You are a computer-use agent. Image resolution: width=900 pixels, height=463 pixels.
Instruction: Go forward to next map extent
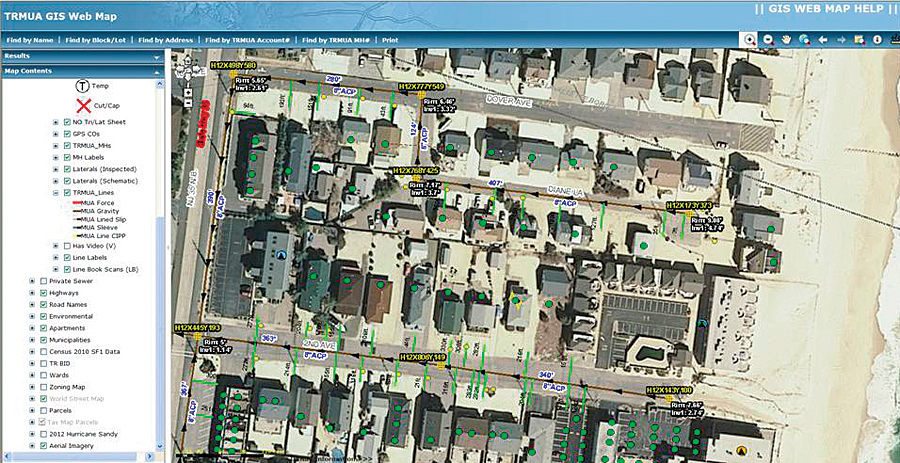tap(841, 40)
